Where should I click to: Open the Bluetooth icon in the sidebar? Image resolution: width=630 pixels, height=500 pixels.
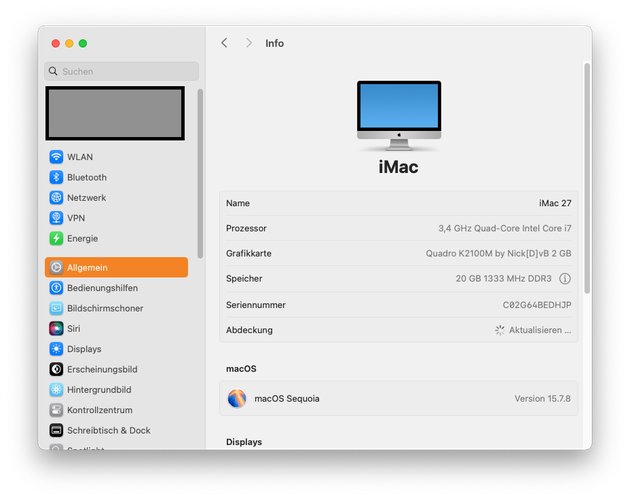pos(56,177)
